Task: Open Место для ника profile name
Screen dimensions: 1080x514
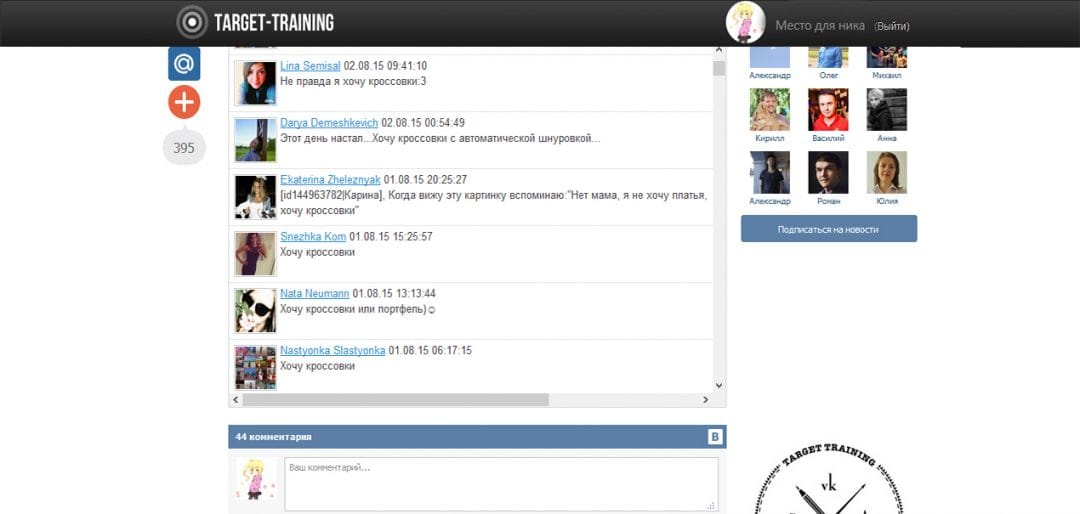Action: click(x=820, y=25)
